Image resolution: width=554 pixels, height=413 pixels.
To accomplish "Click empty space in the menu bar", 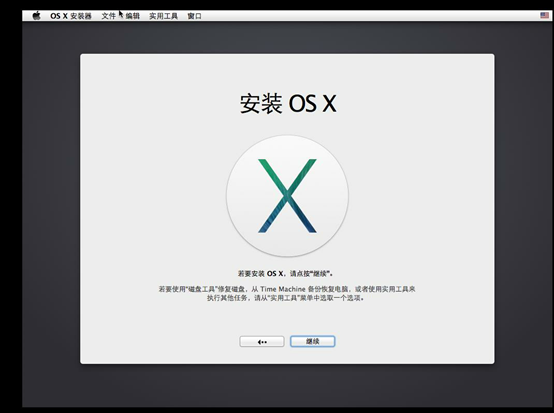I will pyautogui.click(x=353, y=16).
